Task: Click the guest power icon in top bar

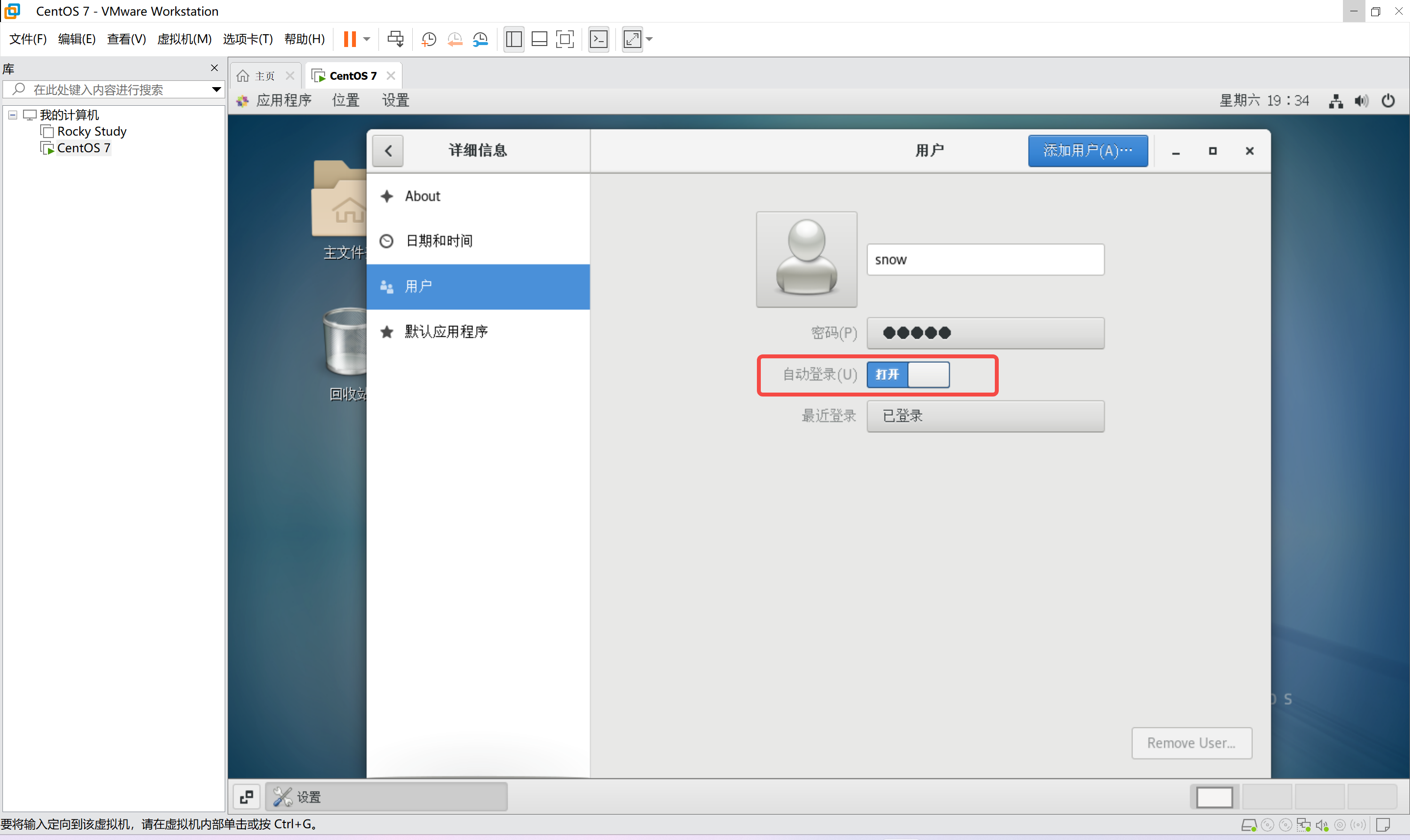Action: (1388, 101)
